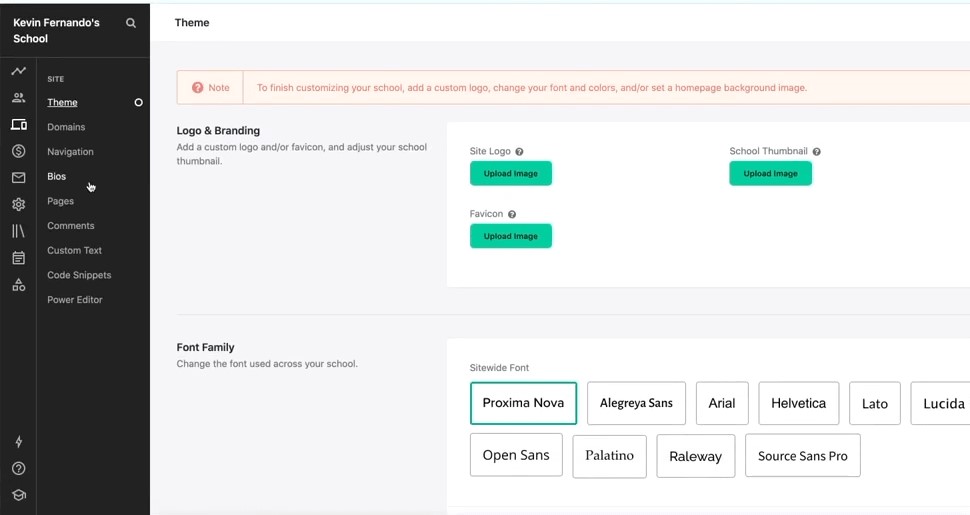Open the Help question-mark icon at the sidebar bottom
The image size is (970, 515).
click(x=19, y=469)
